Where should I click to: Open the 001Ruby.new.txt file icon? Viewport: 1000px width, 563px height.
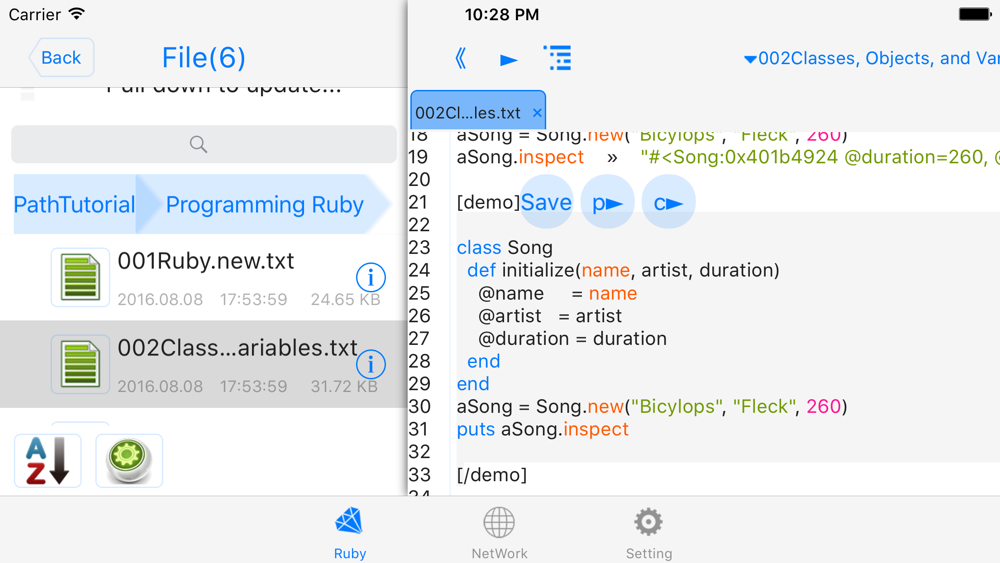[x=80, y=277]
